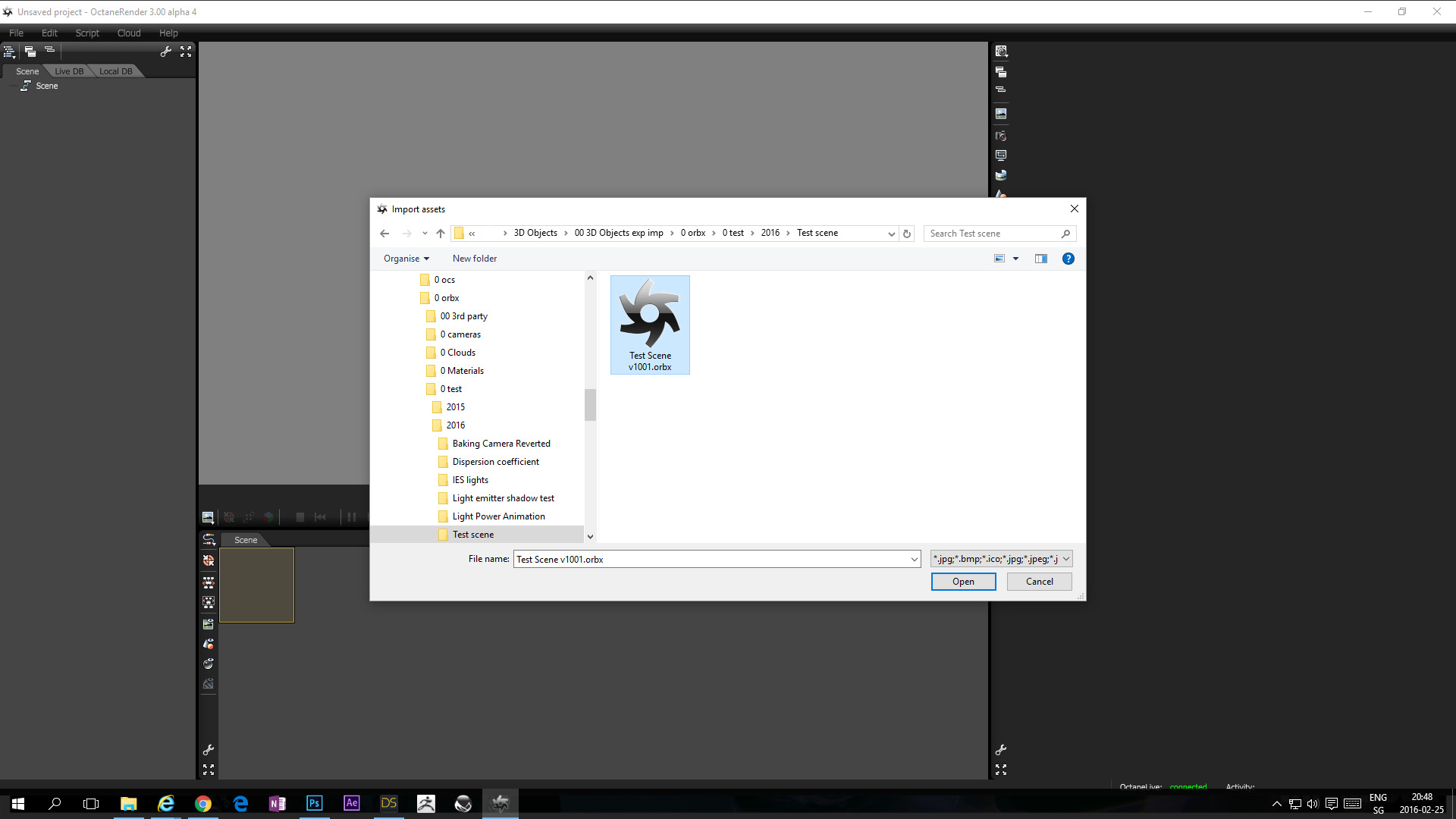Click the wrench icon at right panel bottom

pyautogui.click(x=1001, y=750)
